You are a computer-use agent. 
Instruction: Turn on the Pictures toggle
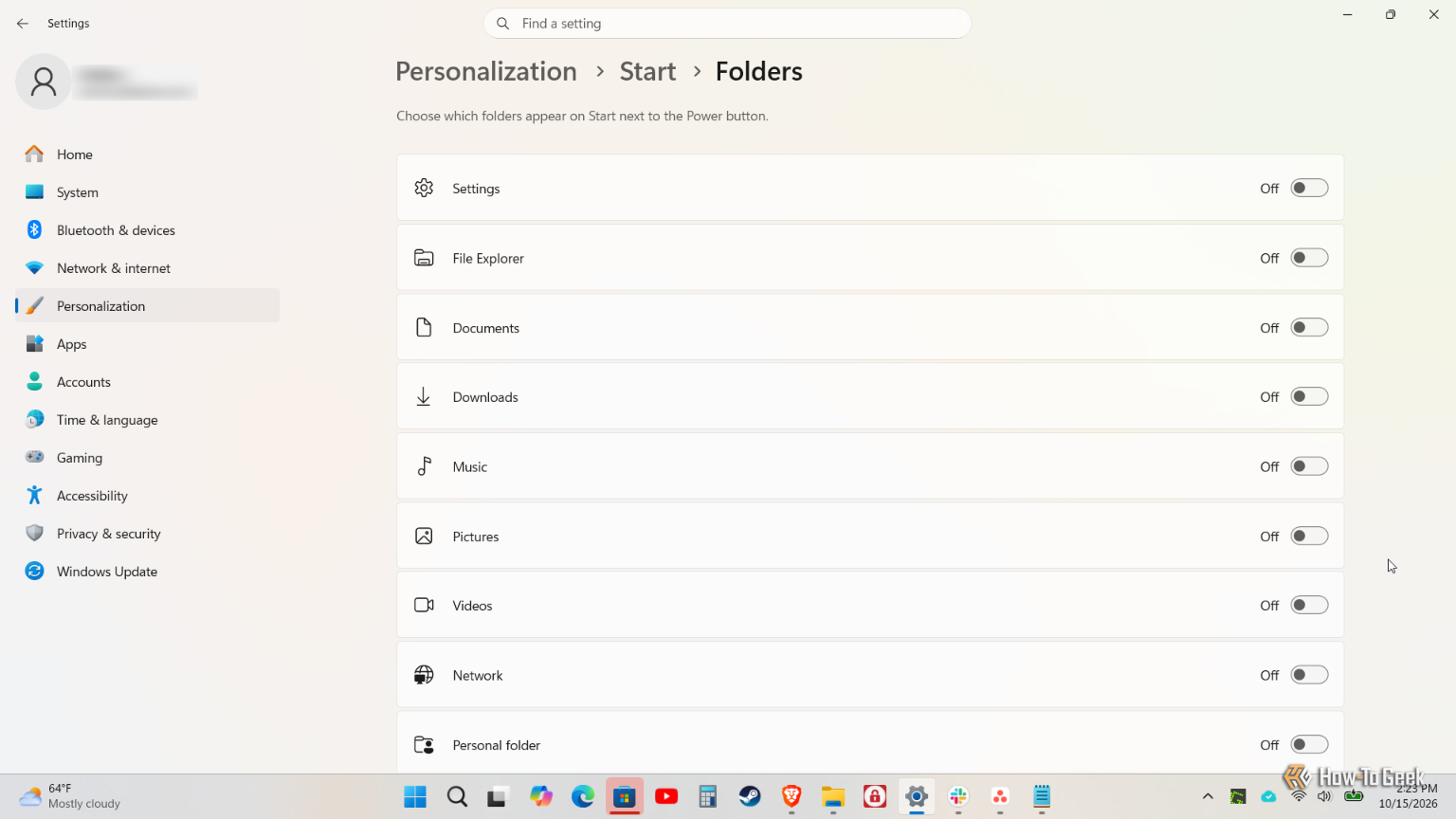point(1309,537)
